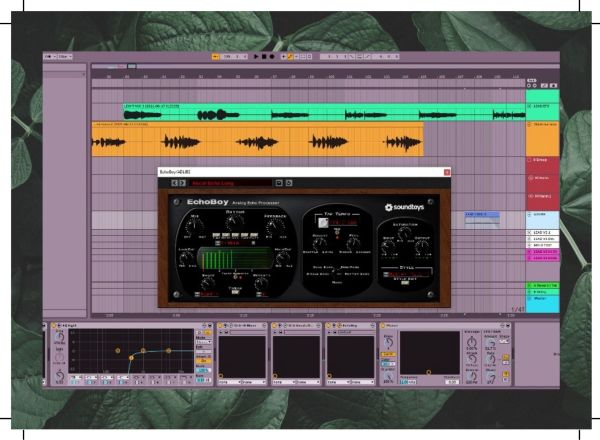Select the green LEAD track header
Viewport: 600px width, 440px height.
coord(541,105)
